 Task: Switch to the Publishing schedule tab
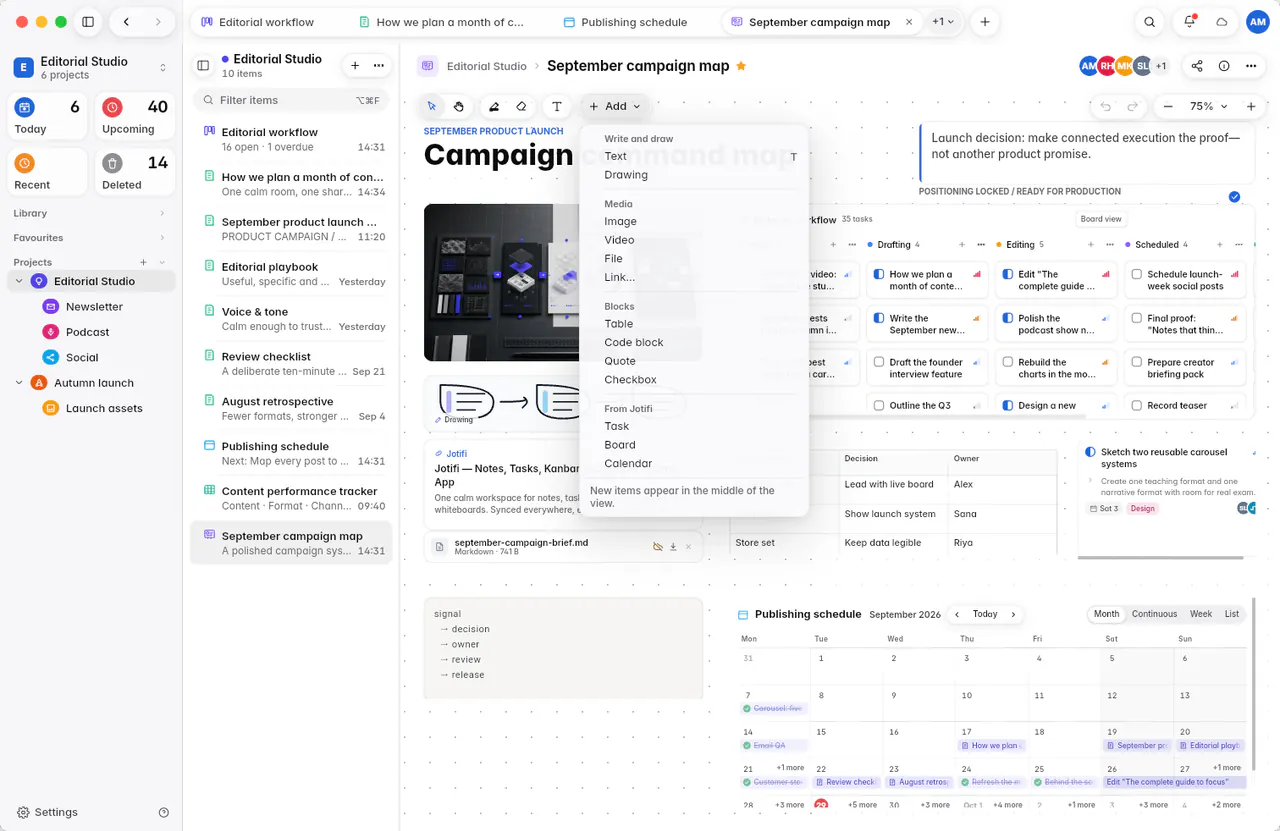pyautogui.click(x=625, y=22)
